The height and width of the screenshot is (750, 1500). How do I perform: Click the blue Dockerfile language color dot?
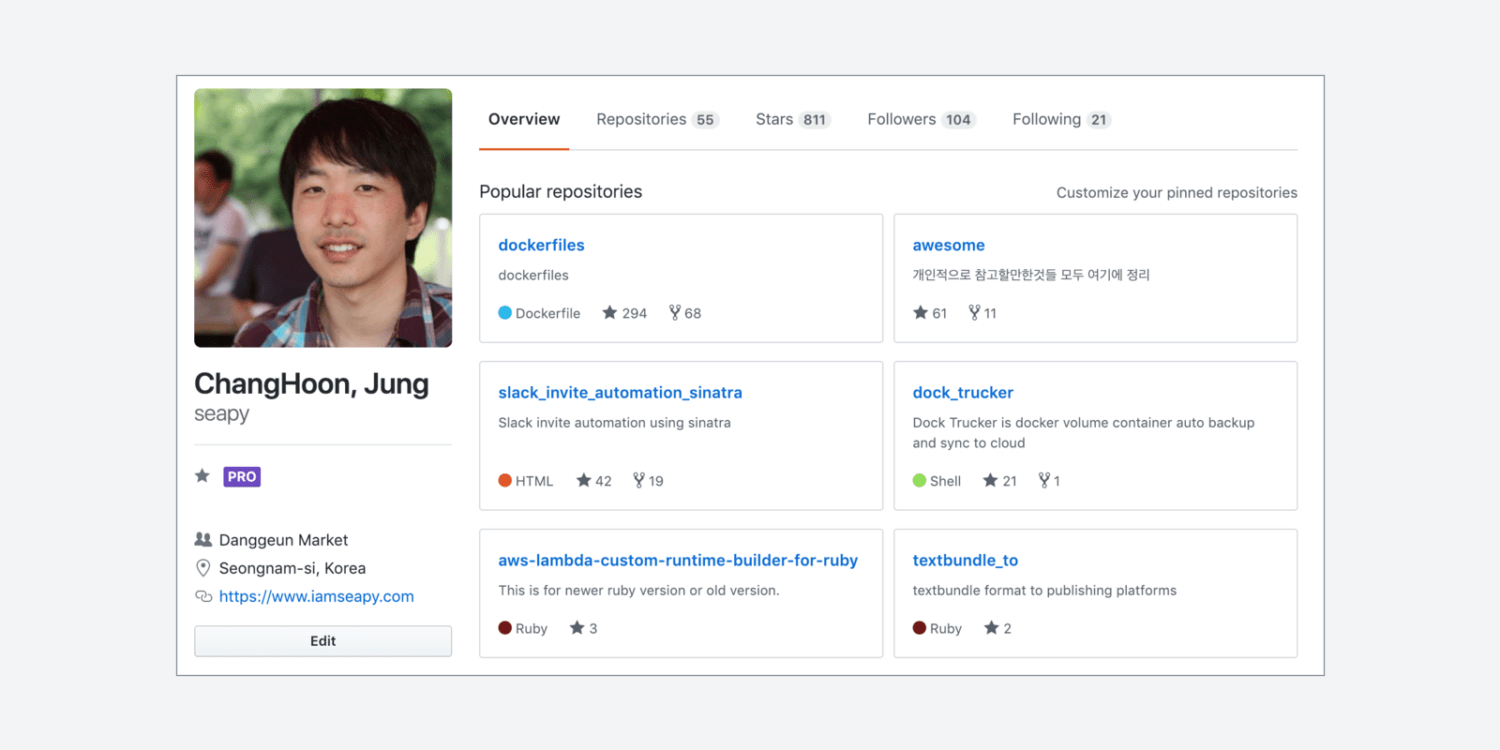pyautogui.click(x=505, y=313)
